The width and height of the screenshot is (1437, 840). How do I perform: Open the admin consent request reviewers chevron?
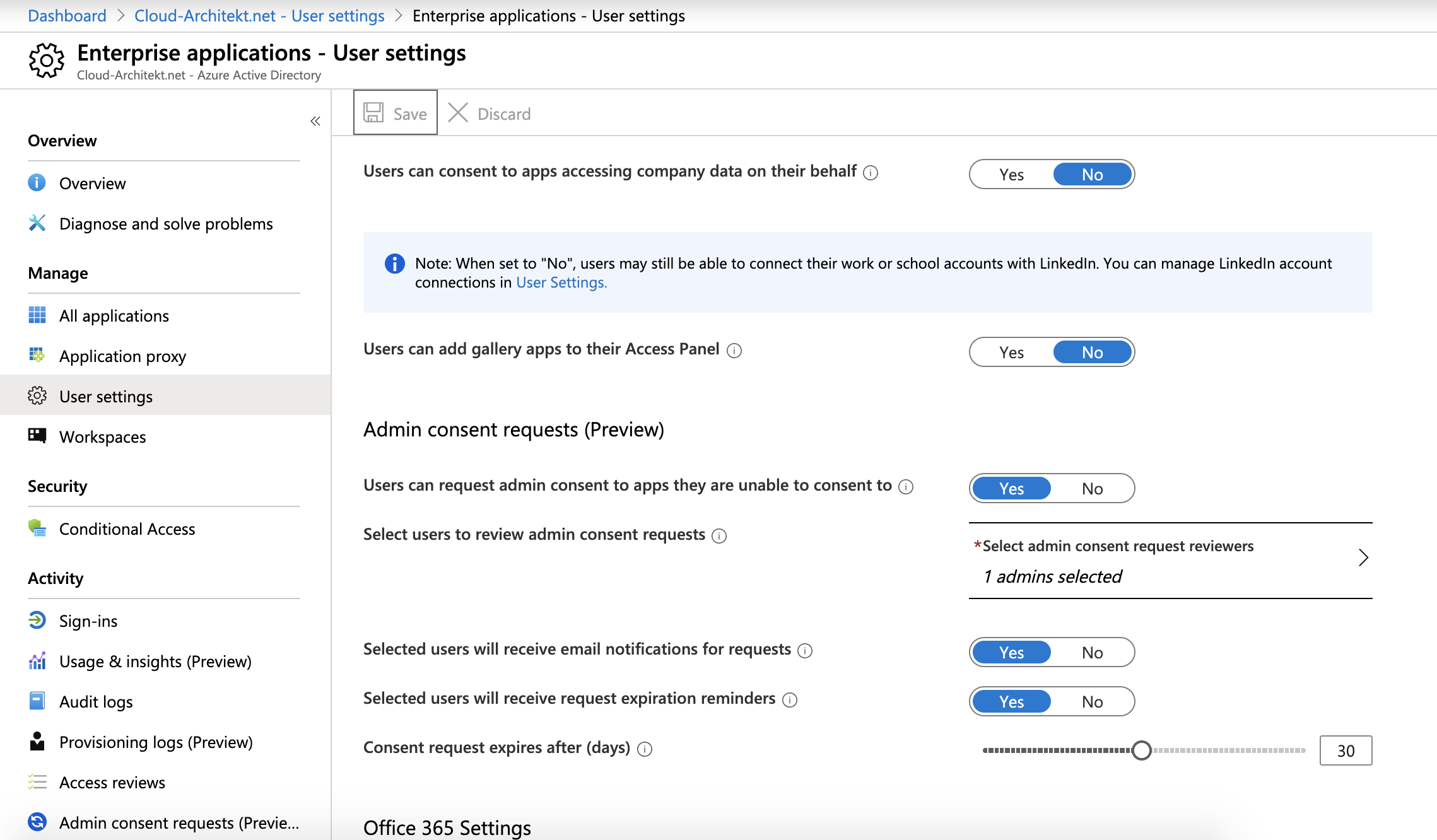point(1363,557)
